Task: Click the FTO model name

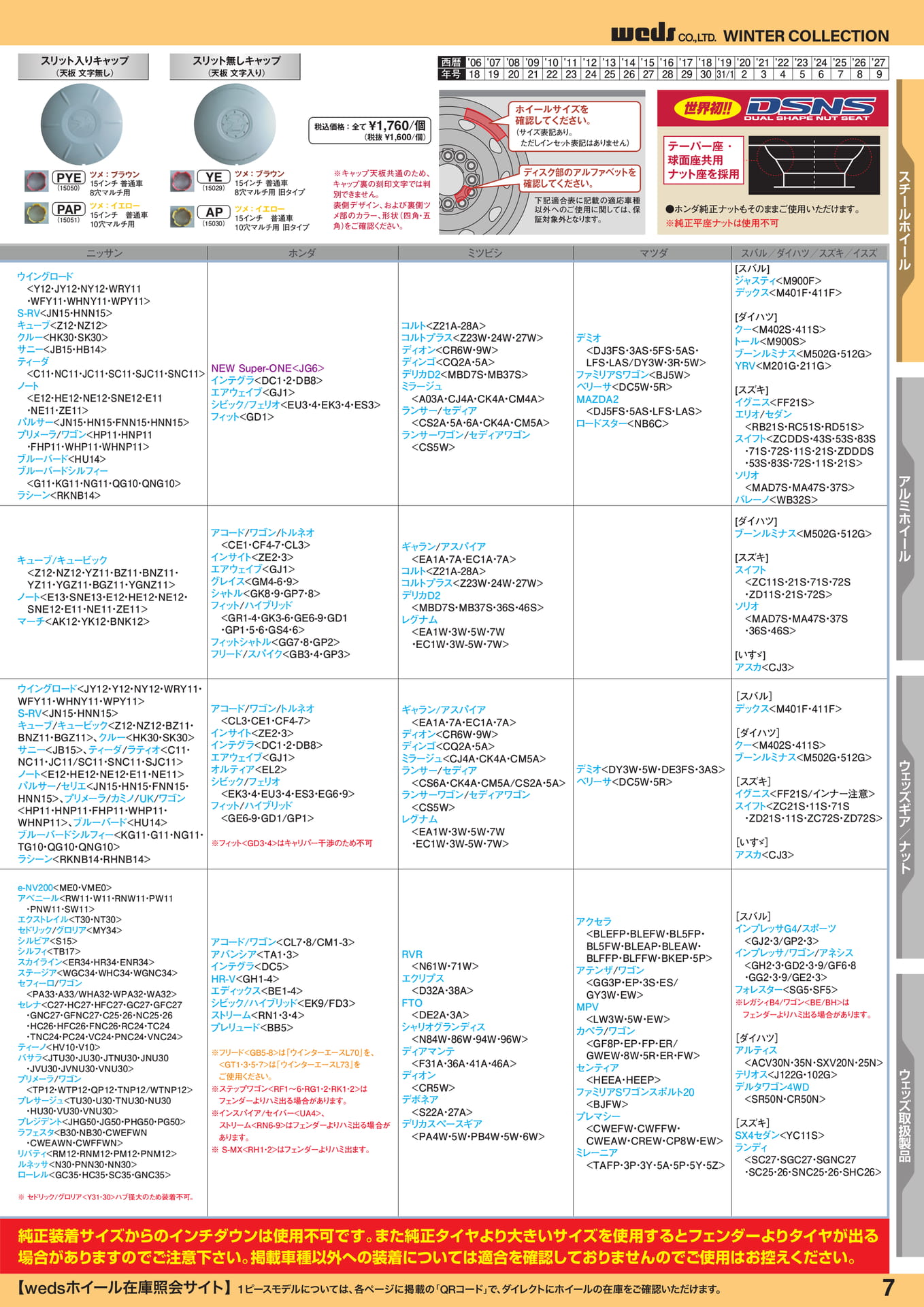Action: tap(412, 1003)
